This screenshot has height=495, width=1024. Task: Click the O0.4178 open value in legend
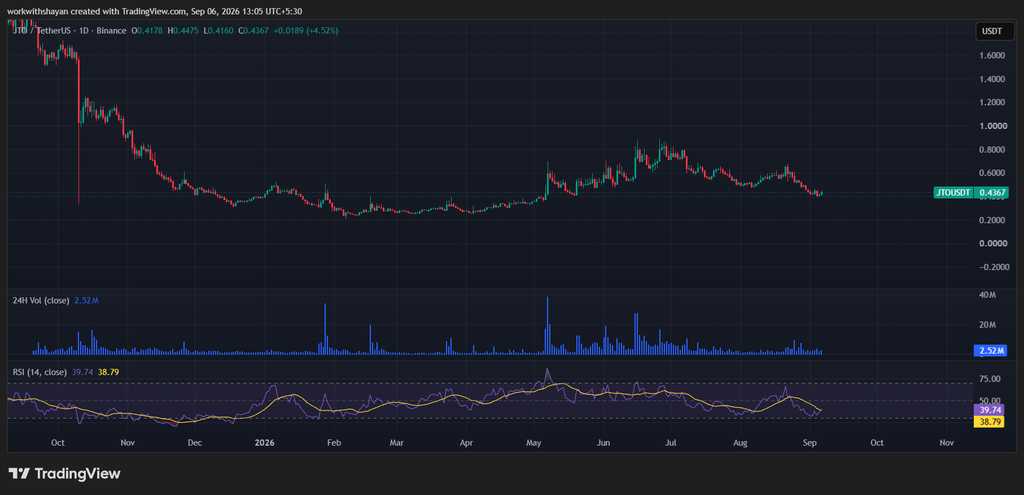[x=148, y=31]
